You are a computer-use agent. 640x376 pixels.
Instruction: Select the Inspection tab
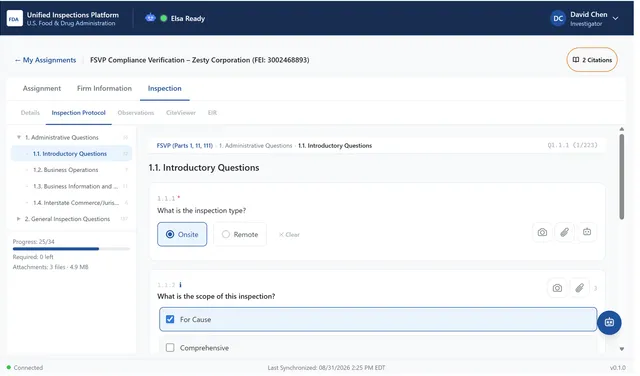coord(164,88)
